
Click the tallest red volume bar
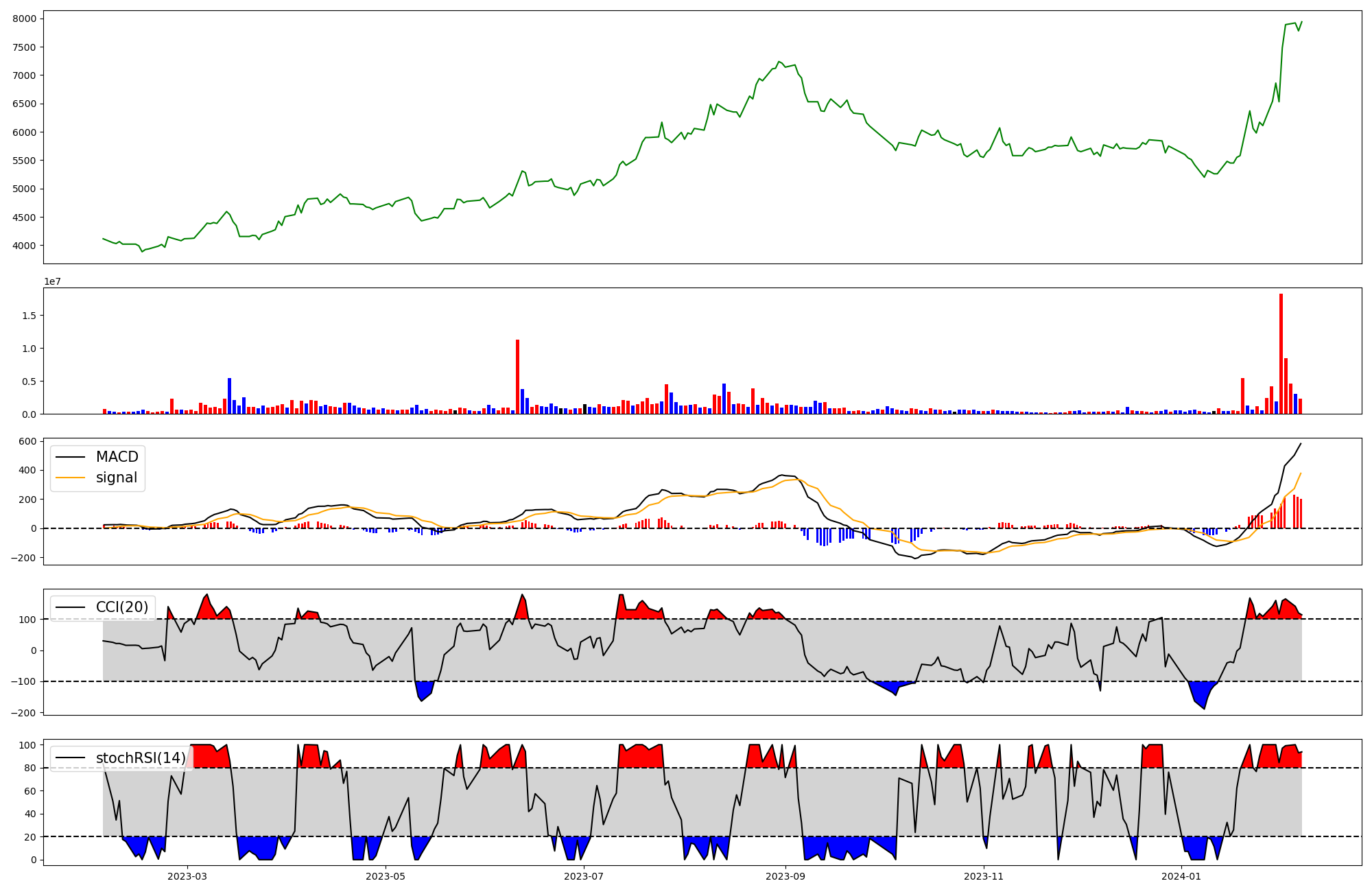[1281, 353]
